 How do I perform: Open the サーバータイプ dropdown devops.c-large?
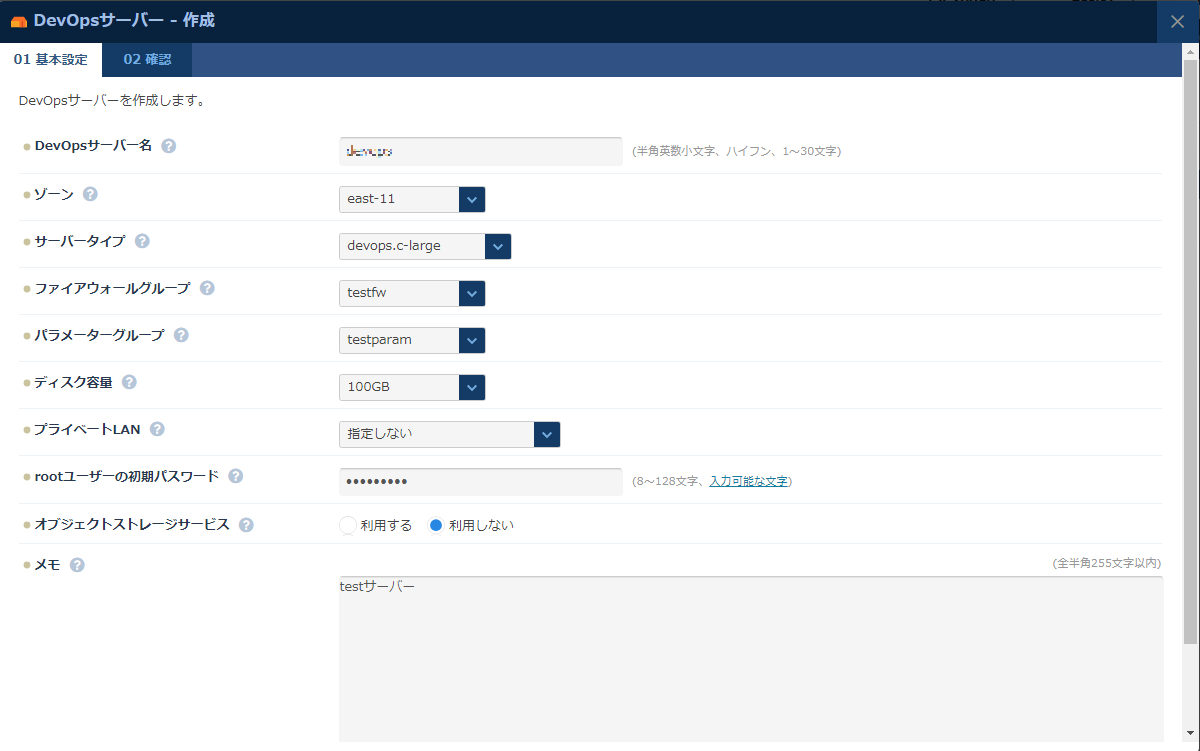coord(425,246)
